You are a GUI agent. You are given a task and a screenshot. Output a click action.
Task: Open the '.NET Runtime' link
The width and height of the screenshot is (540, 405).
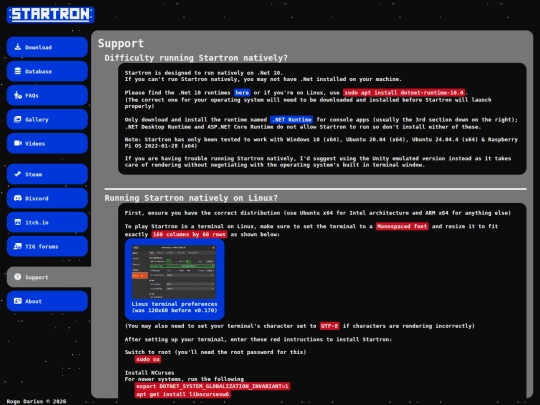pos(291,120)
